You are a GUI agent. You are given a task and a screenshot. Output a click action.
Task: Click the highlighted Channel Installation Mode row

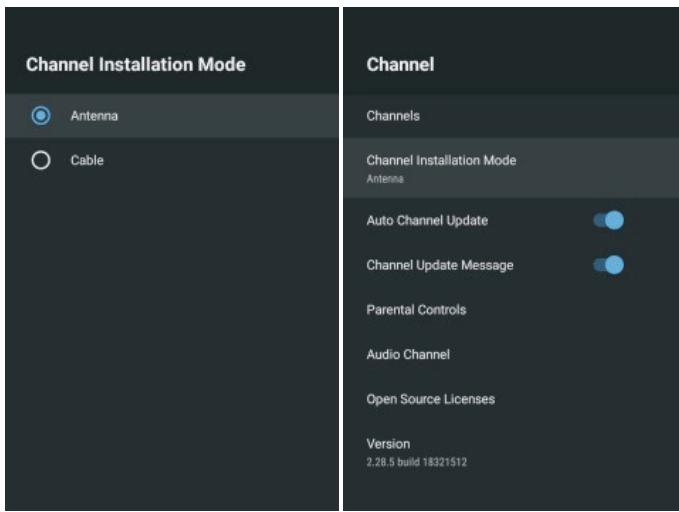511,168
